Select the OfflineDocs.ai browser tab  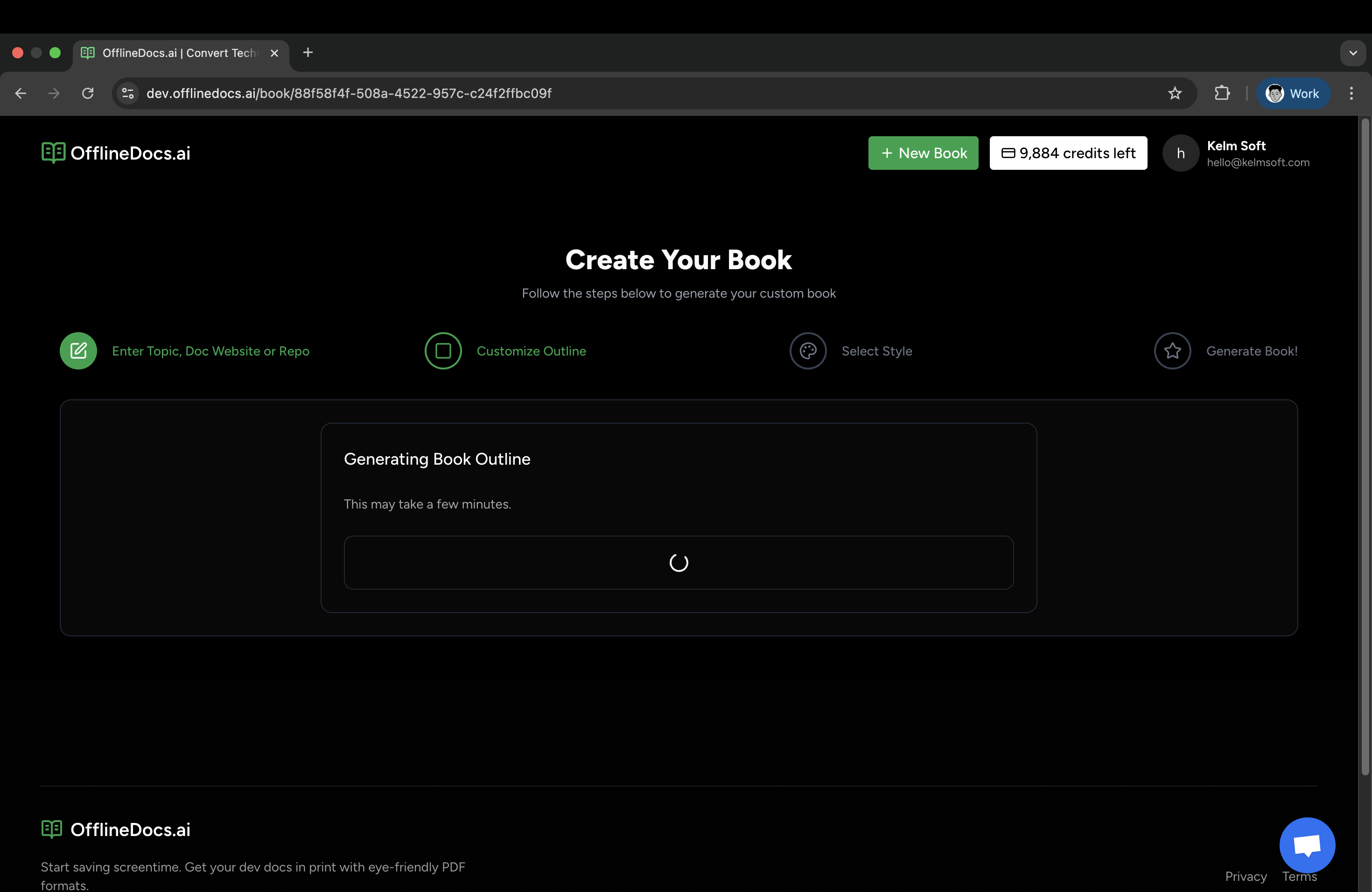click(173, 52)
